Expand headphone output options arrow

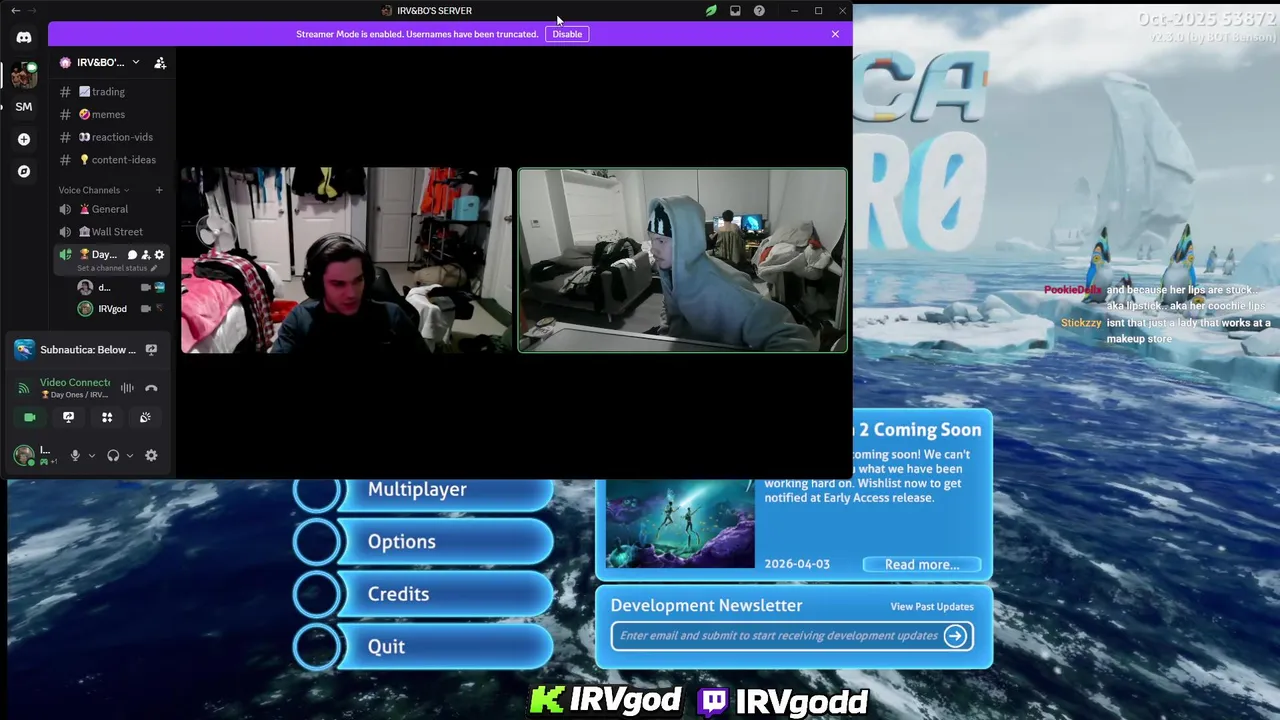tap(129, 456)
